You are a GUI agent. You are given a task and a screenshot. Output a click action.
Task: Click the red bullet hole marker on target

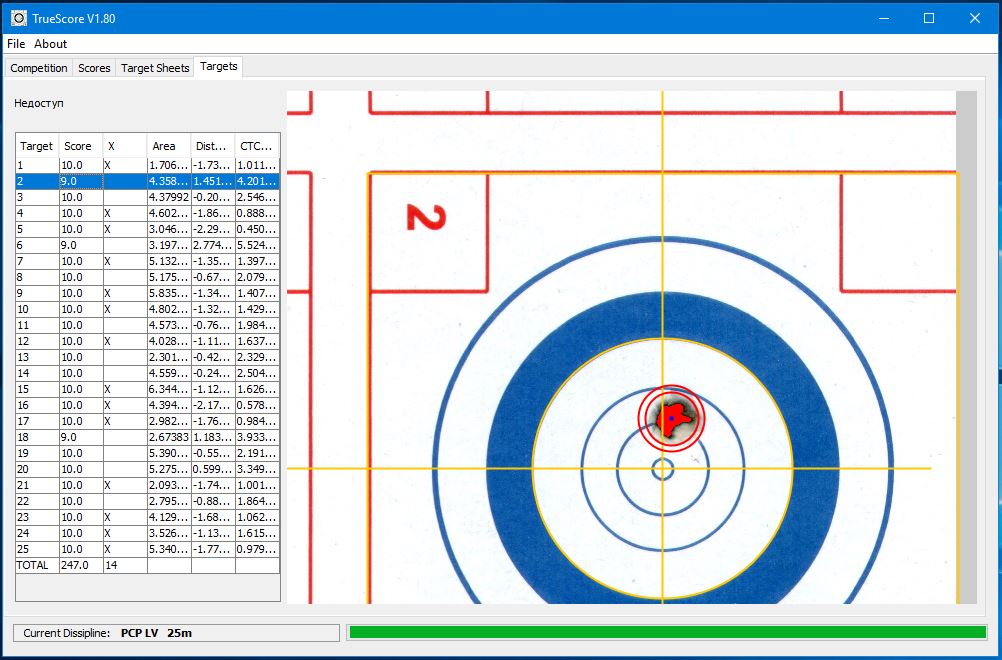coord(671,417)
